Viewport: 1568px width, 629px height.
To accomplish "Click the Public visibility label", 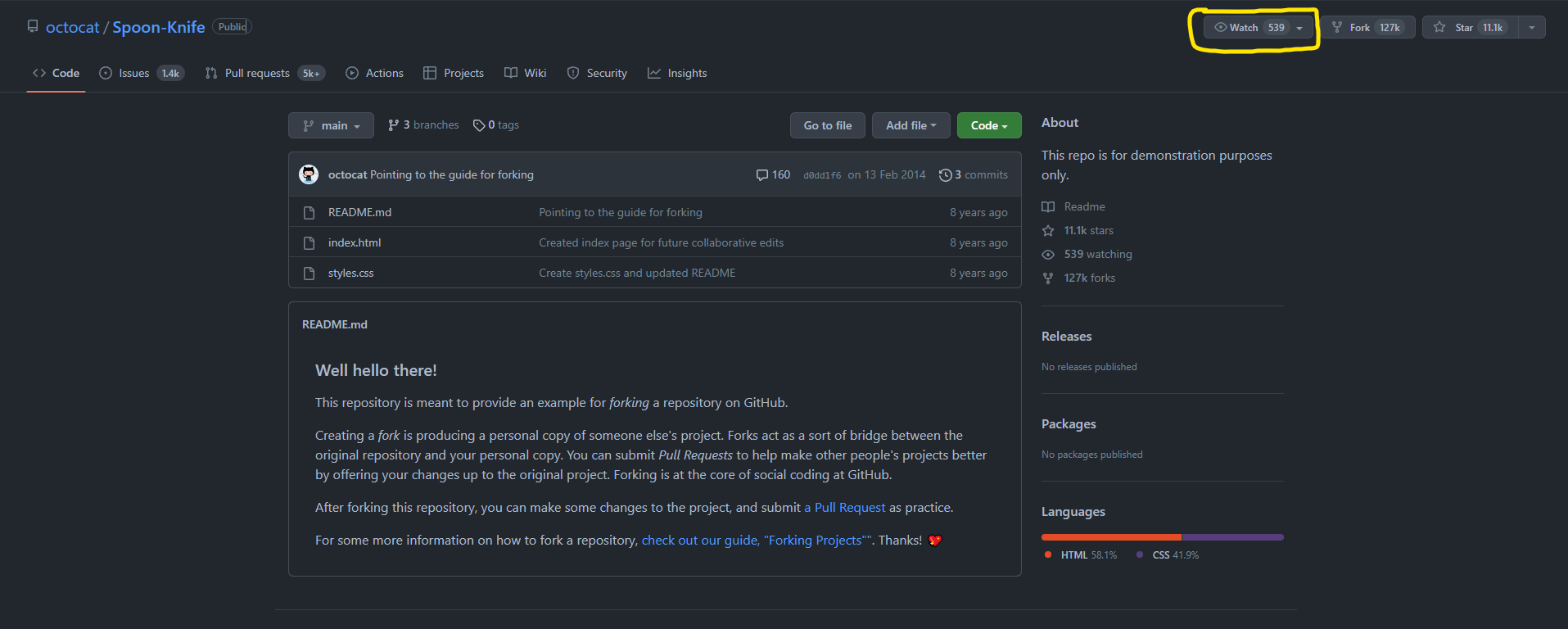I will (x=232, y=27).
